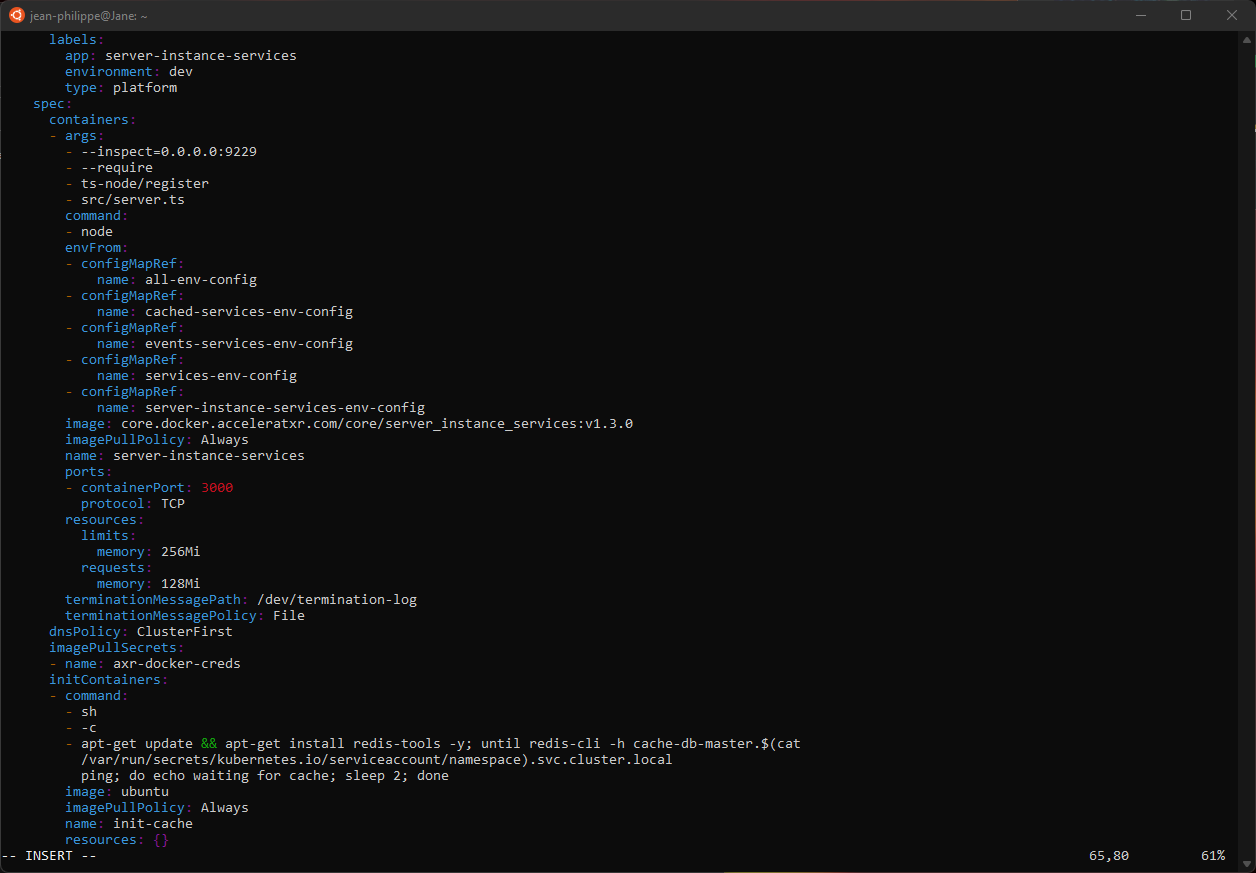
Task: Click the all-env-config name value
Action: click(x=201, y=280)
